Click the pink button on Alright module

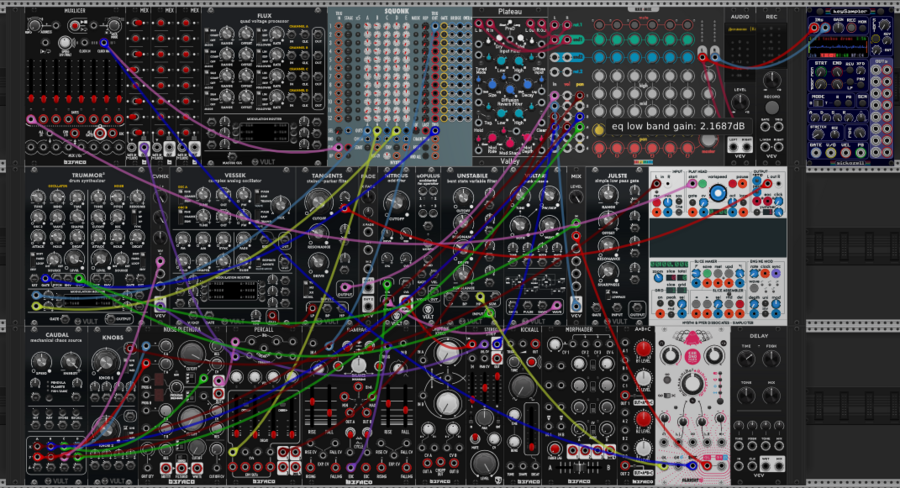(x=692, y=355)
